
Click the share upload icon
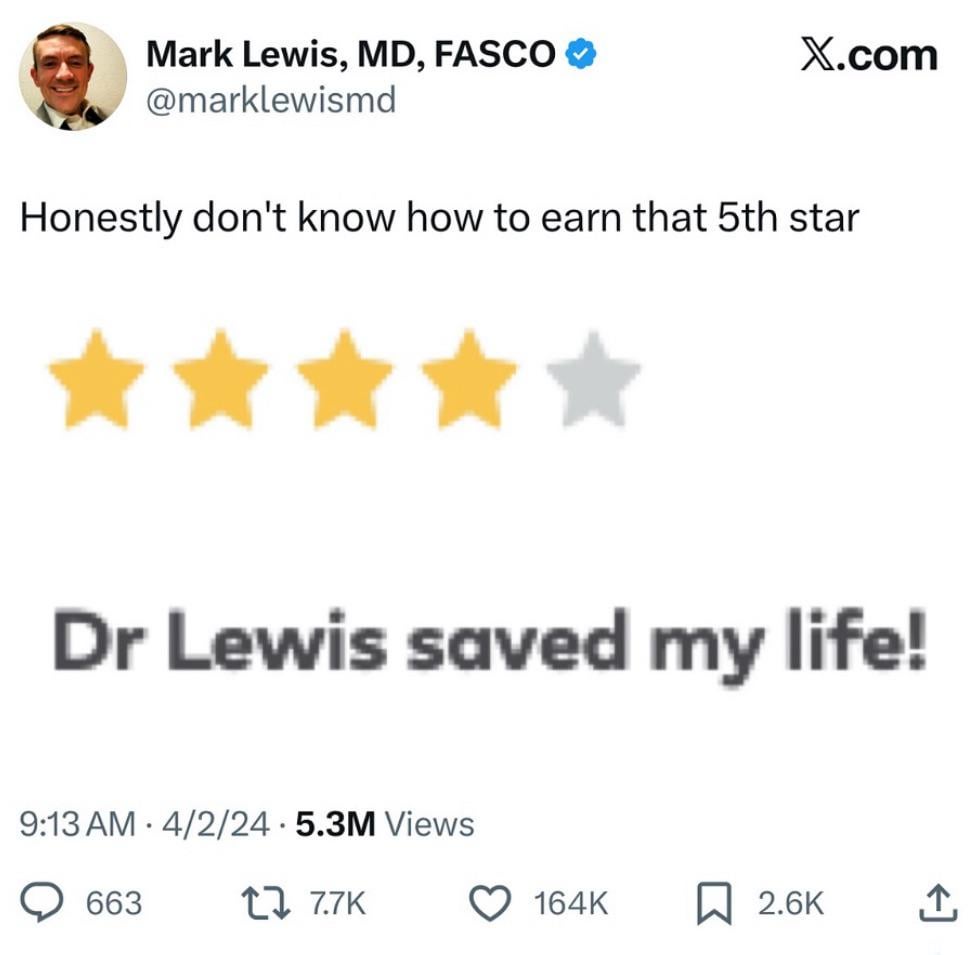938,903
